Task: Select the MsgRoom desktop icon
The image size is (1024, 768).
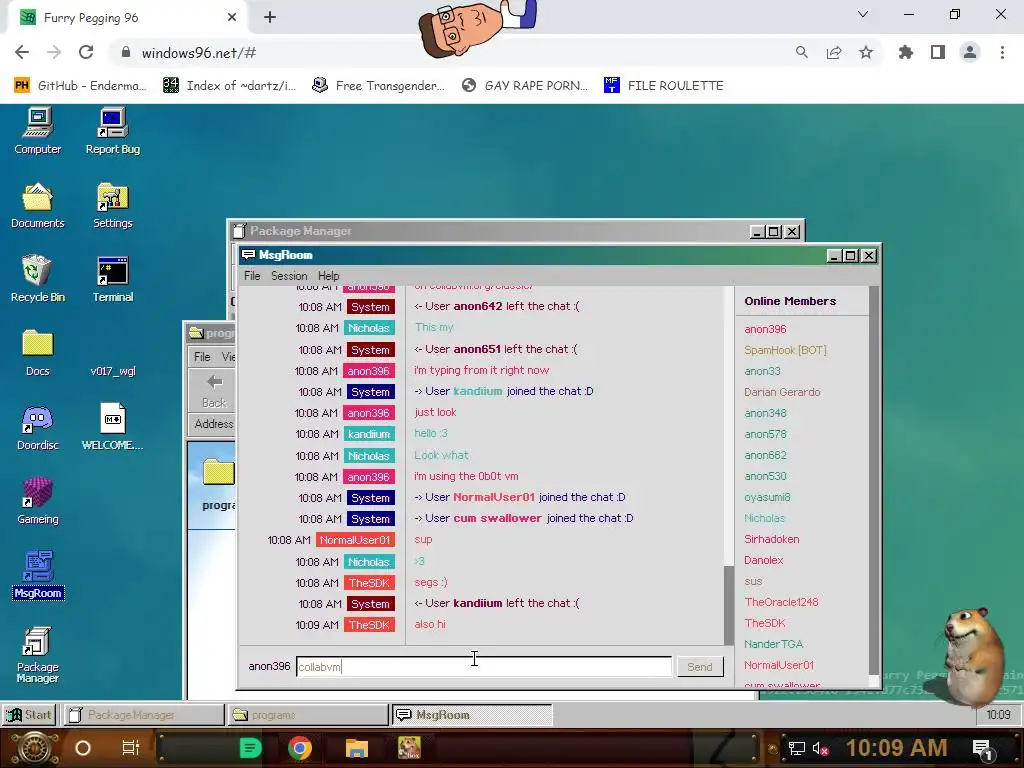Action: [37, 575]
